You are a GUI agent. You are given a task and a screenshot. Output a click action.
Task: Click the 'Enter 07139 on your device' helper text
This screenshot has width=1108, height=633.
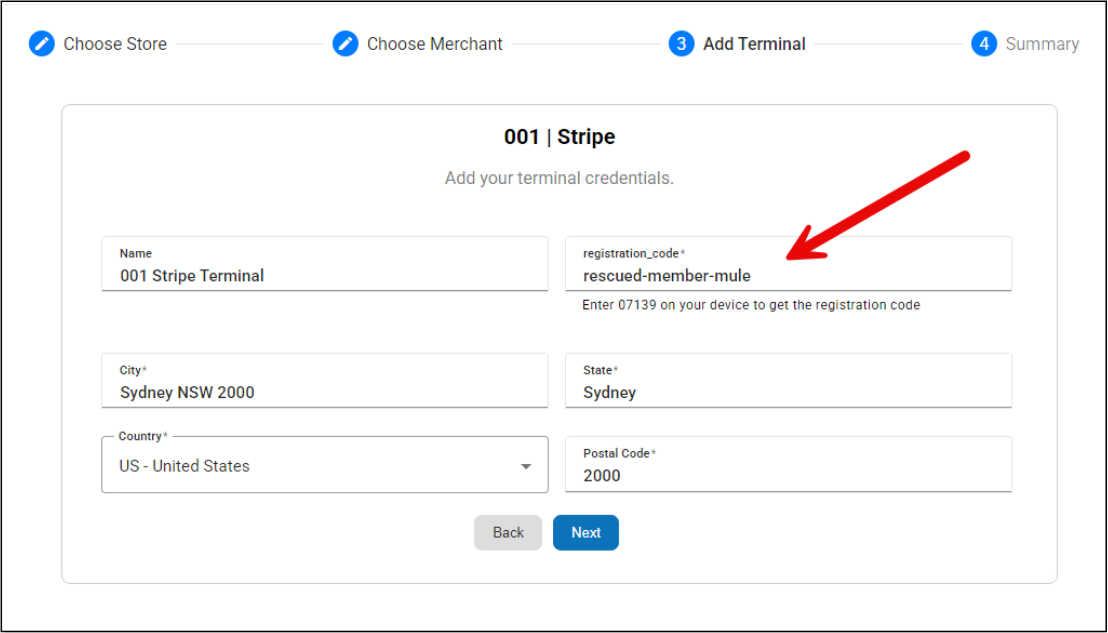751,305
